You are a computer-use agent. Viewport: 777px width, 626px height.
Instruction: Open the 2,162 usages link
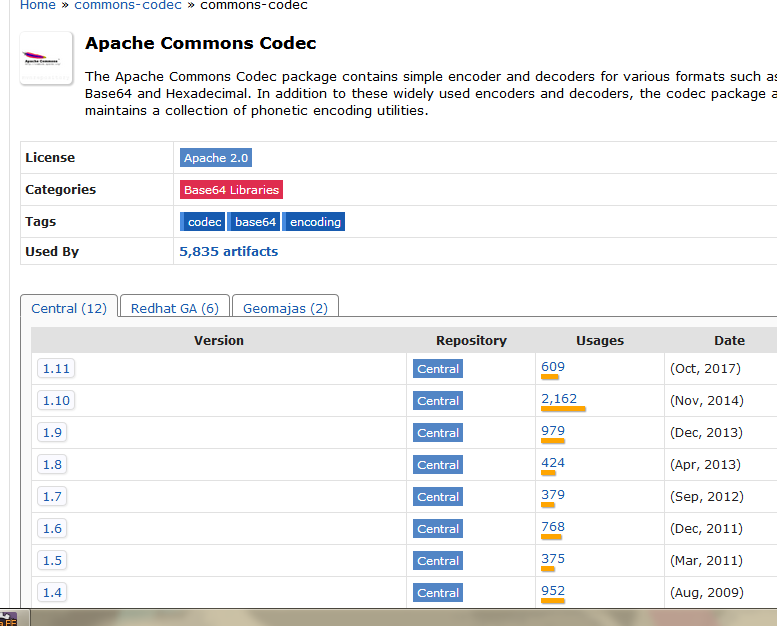[x=559, y=398]
